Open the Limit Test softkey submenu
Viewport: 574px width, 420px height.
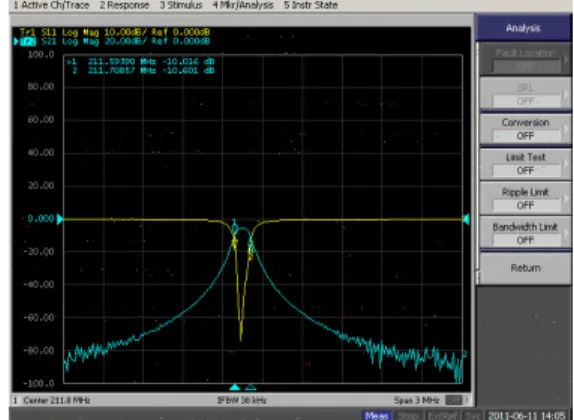(525, 164)
